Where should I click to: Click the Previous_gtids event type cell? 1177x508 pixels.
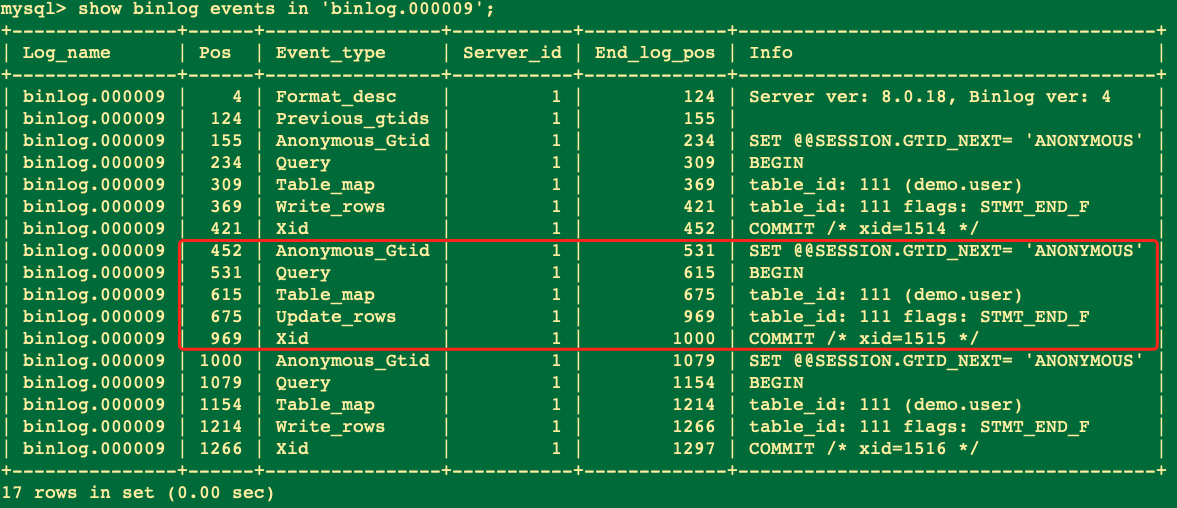click(x=352, y=119)
